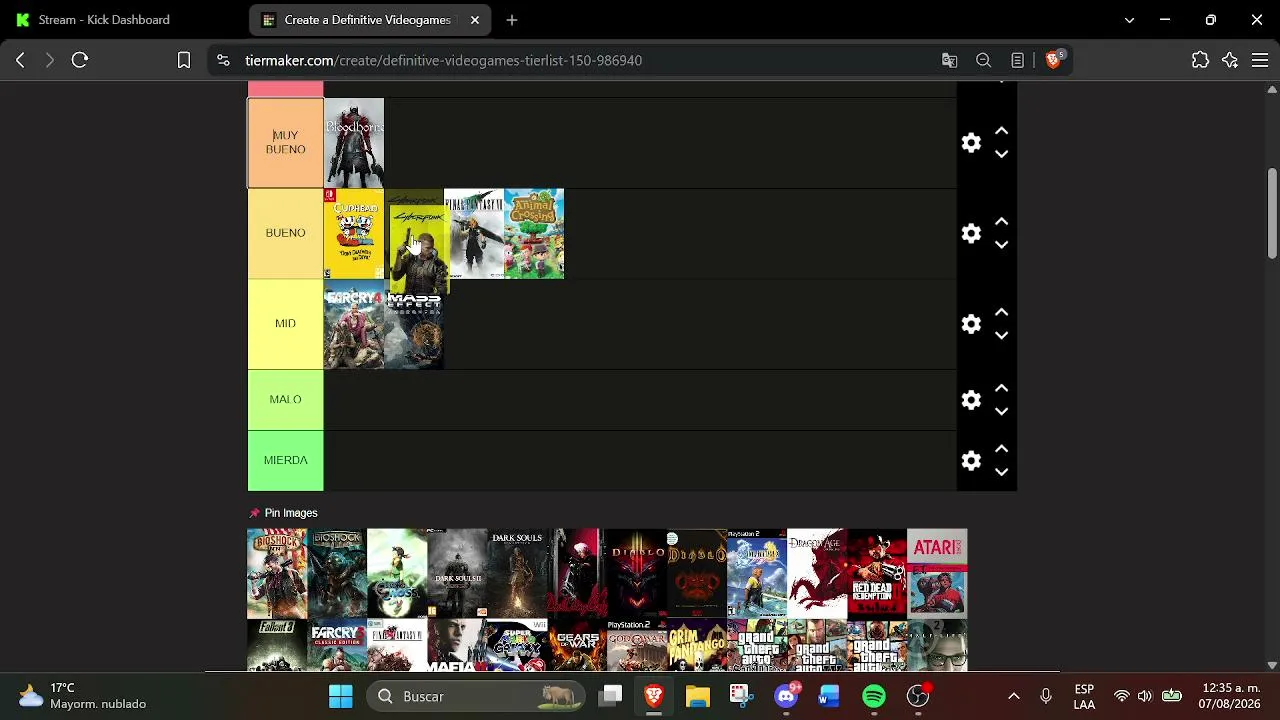Select the Grim Fandango cover
1280x720 pixels.
[697, 645]
